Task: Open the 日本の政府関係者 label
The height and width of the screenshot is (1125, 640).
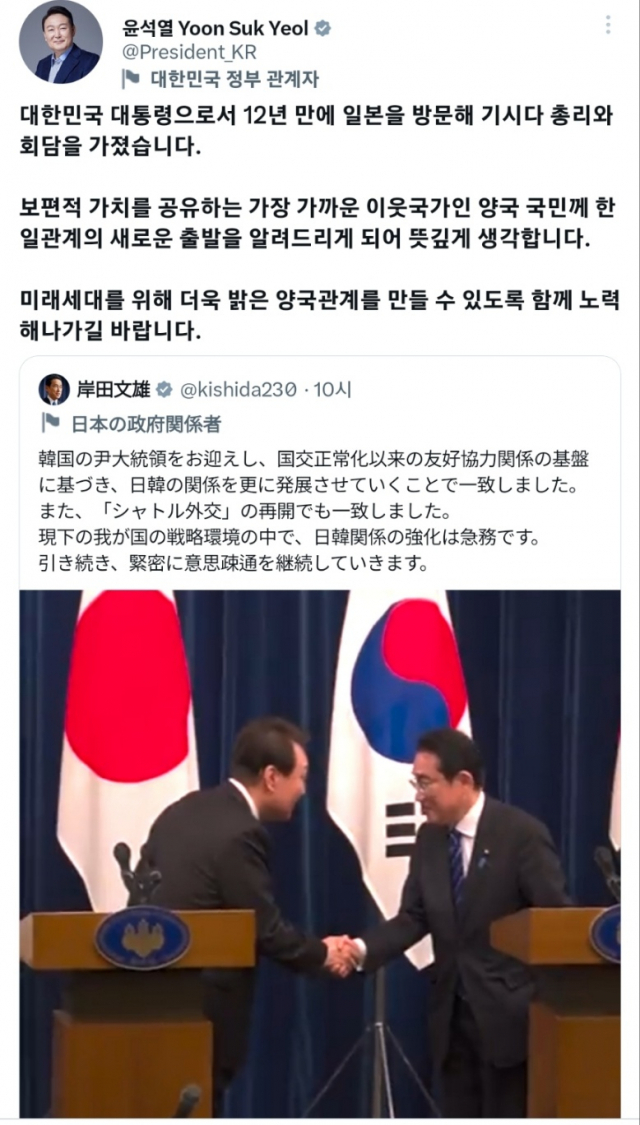Action: [x=146, y=423]
